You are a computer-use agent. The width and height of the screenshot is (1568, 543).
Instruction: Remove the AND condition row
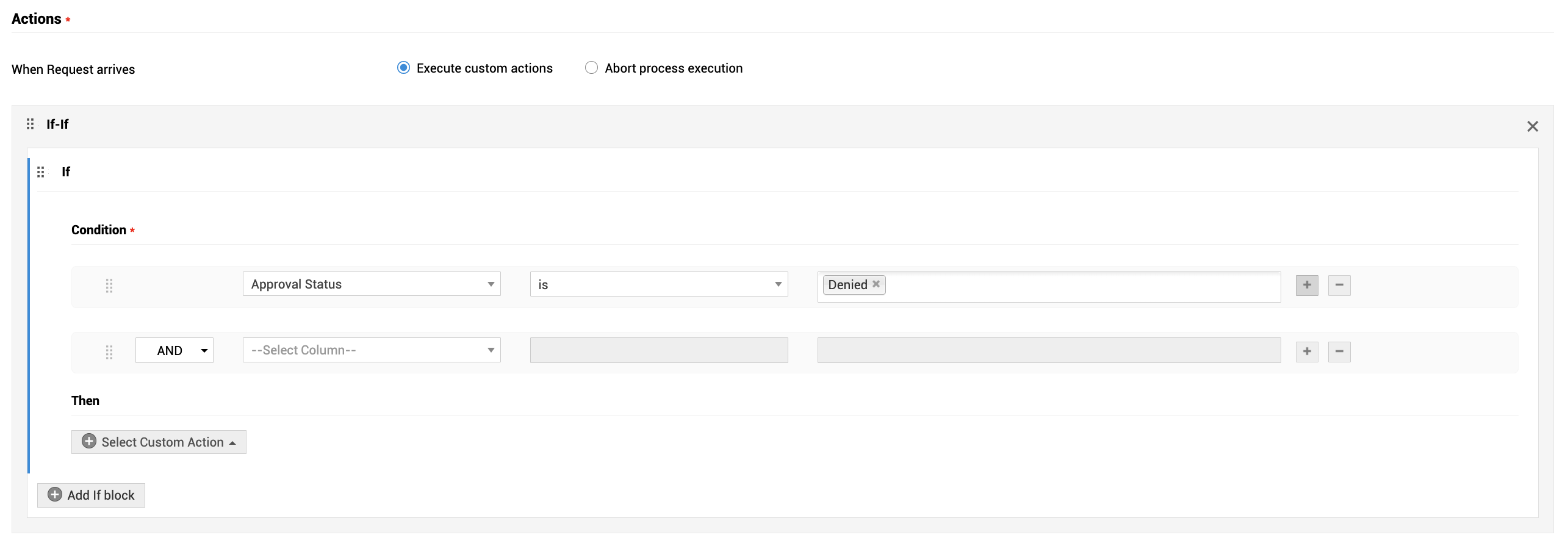click(1339, 351)
